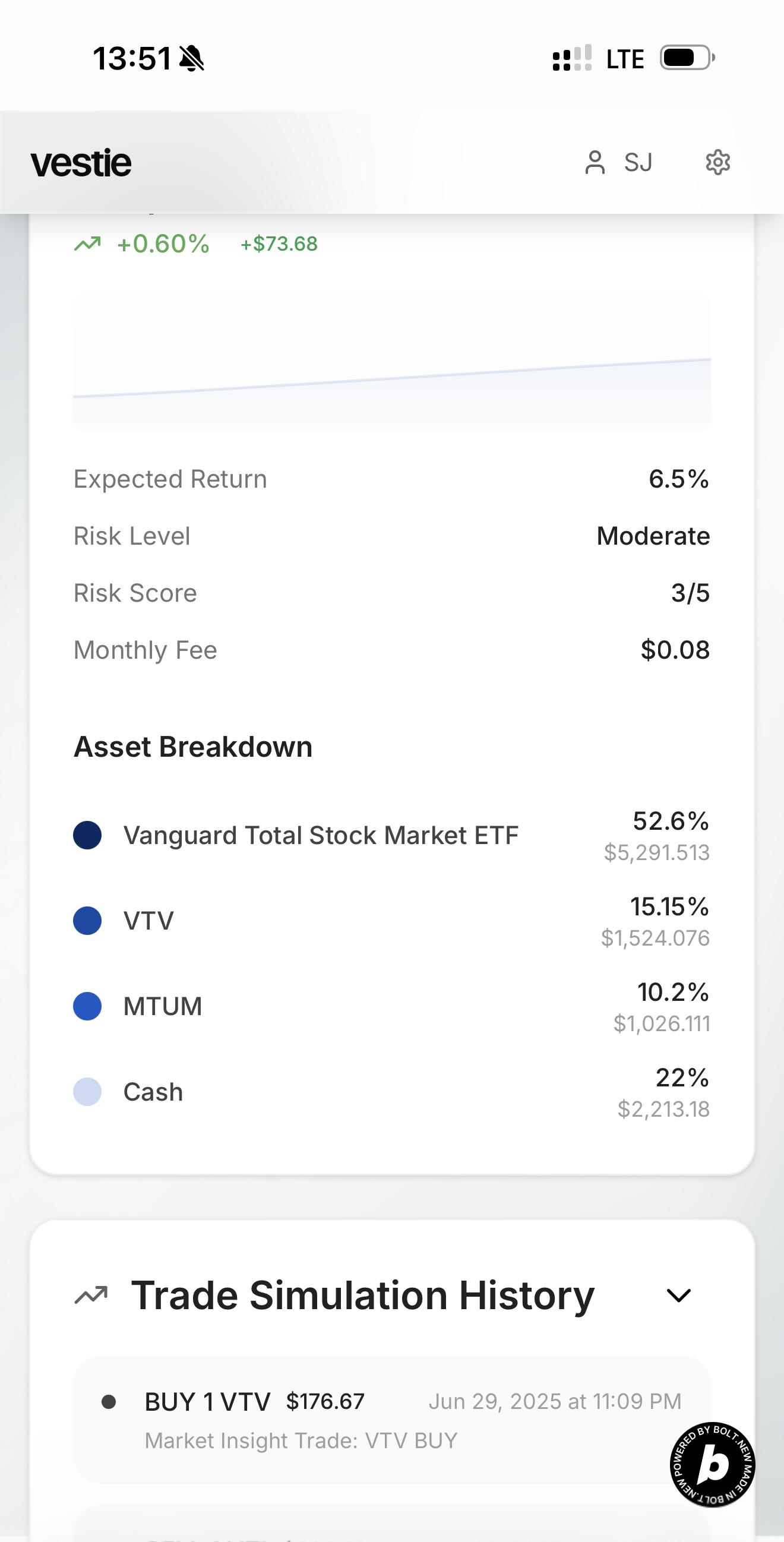Tap the VTV dark blue color dot

click(x=87, y=921)
